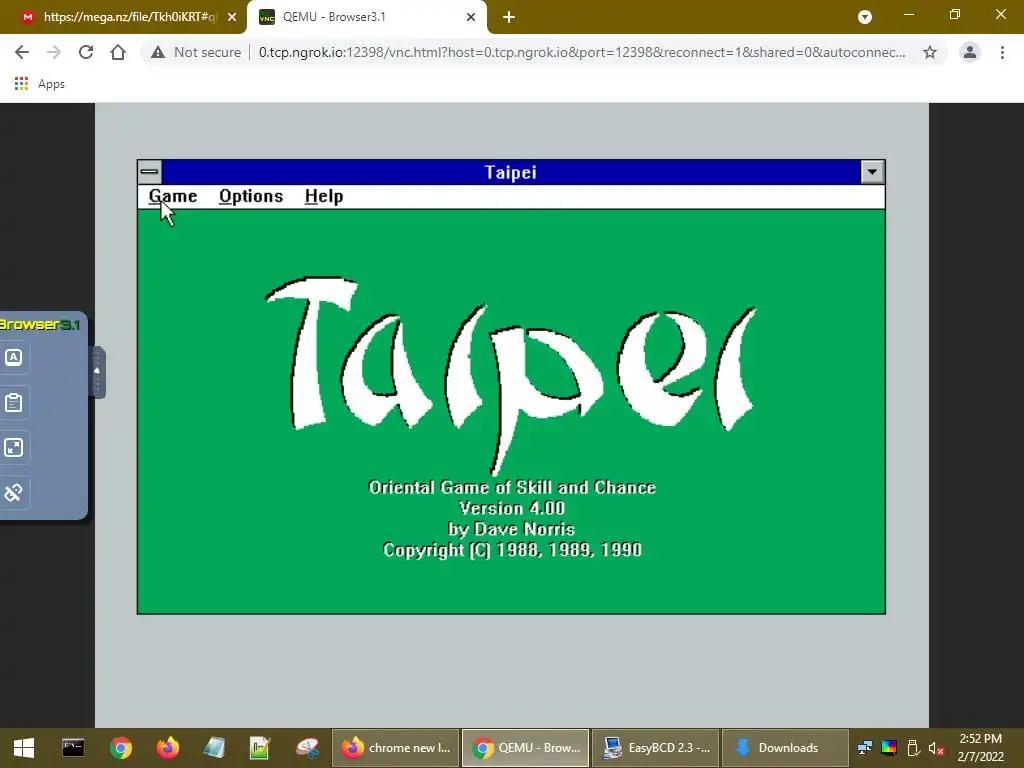Select the QEMU - Browser3.1 tab

366,17
